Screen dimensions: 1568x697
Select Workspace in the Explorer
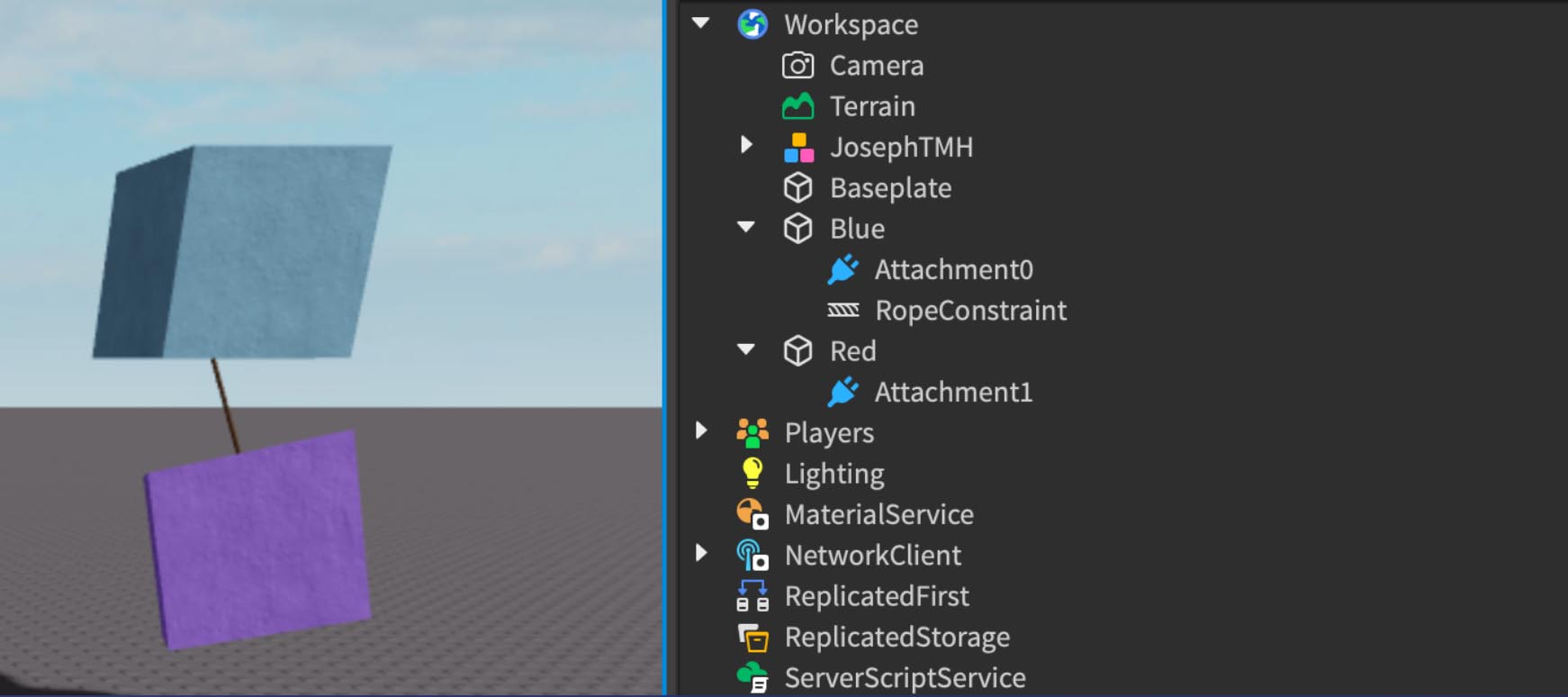click(x=851, y=25)
